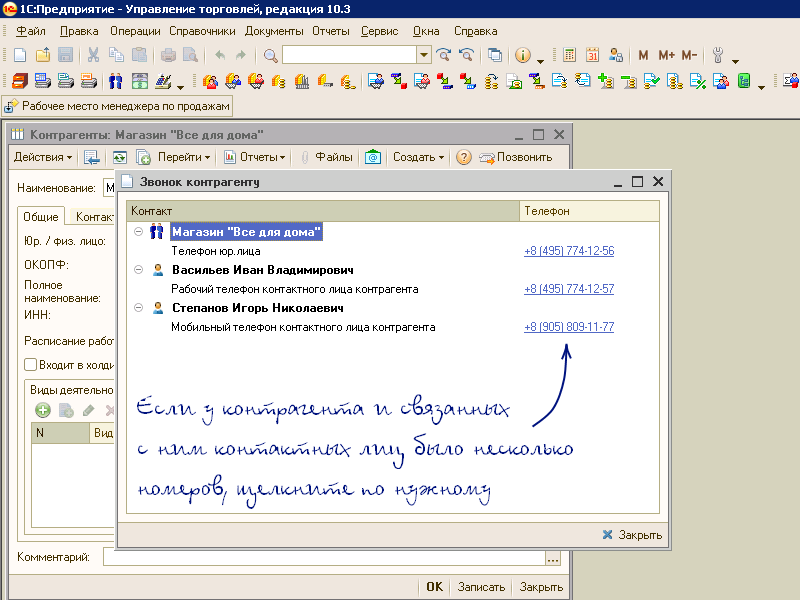Image resolution: width=800 pixels, height=600 pixels.
Task: Click the M+ memory button
Action: (x=666, y=55)
